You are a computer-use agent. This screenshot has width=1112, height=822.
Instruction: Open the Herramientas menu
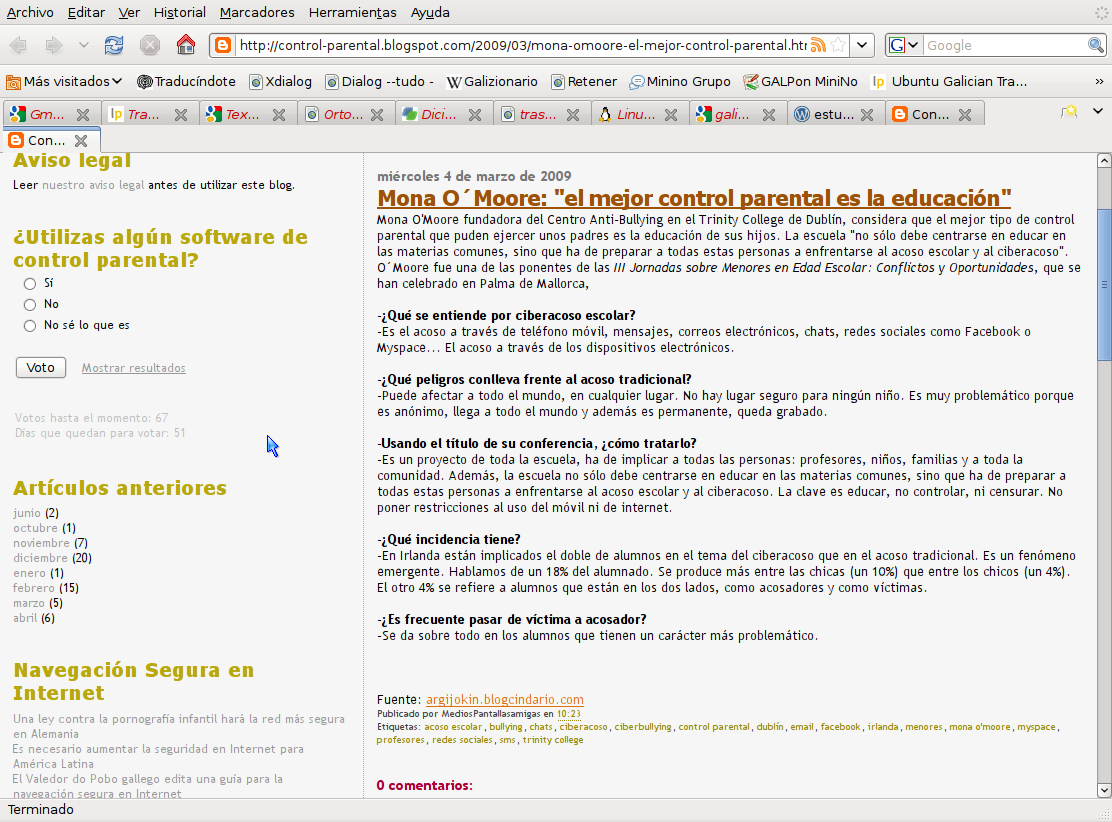click(352, 12)
